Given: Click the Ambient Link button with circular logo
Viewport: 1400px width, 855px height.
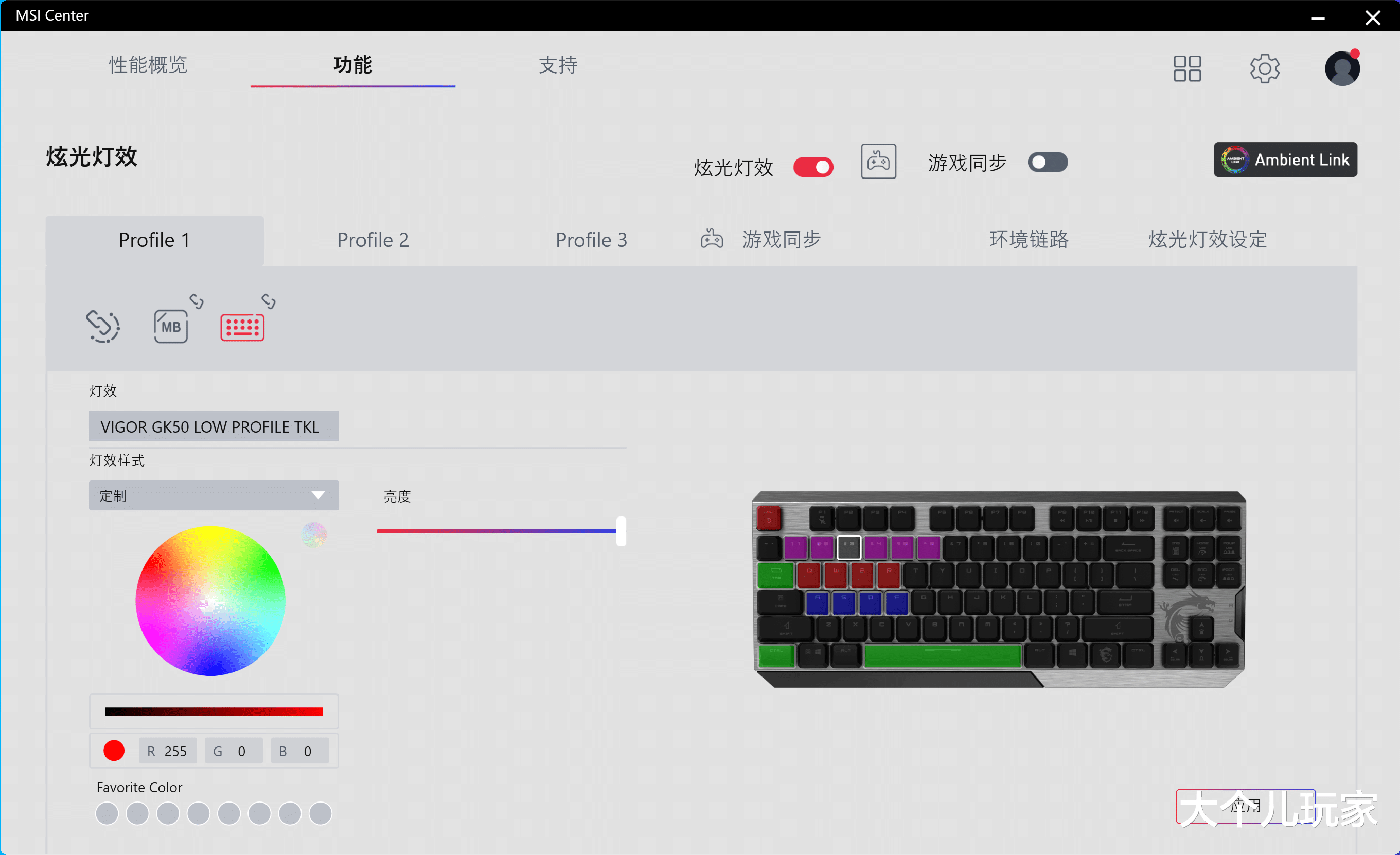Looking at the screenshot, I should point(1285,159).
